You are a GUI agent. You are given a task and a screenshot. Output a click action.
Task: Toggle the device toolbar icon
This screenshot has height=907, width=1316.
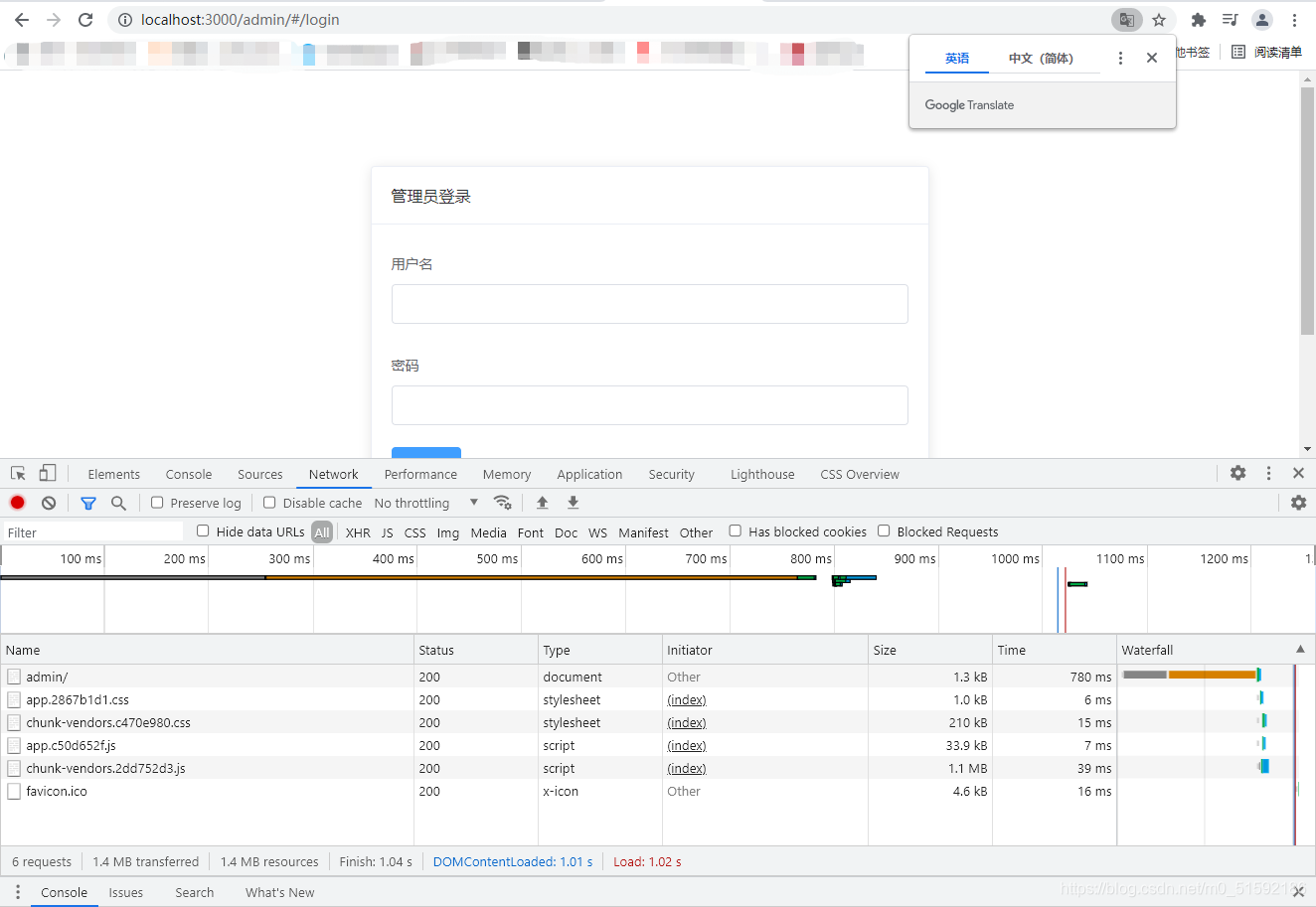[47, 474]
